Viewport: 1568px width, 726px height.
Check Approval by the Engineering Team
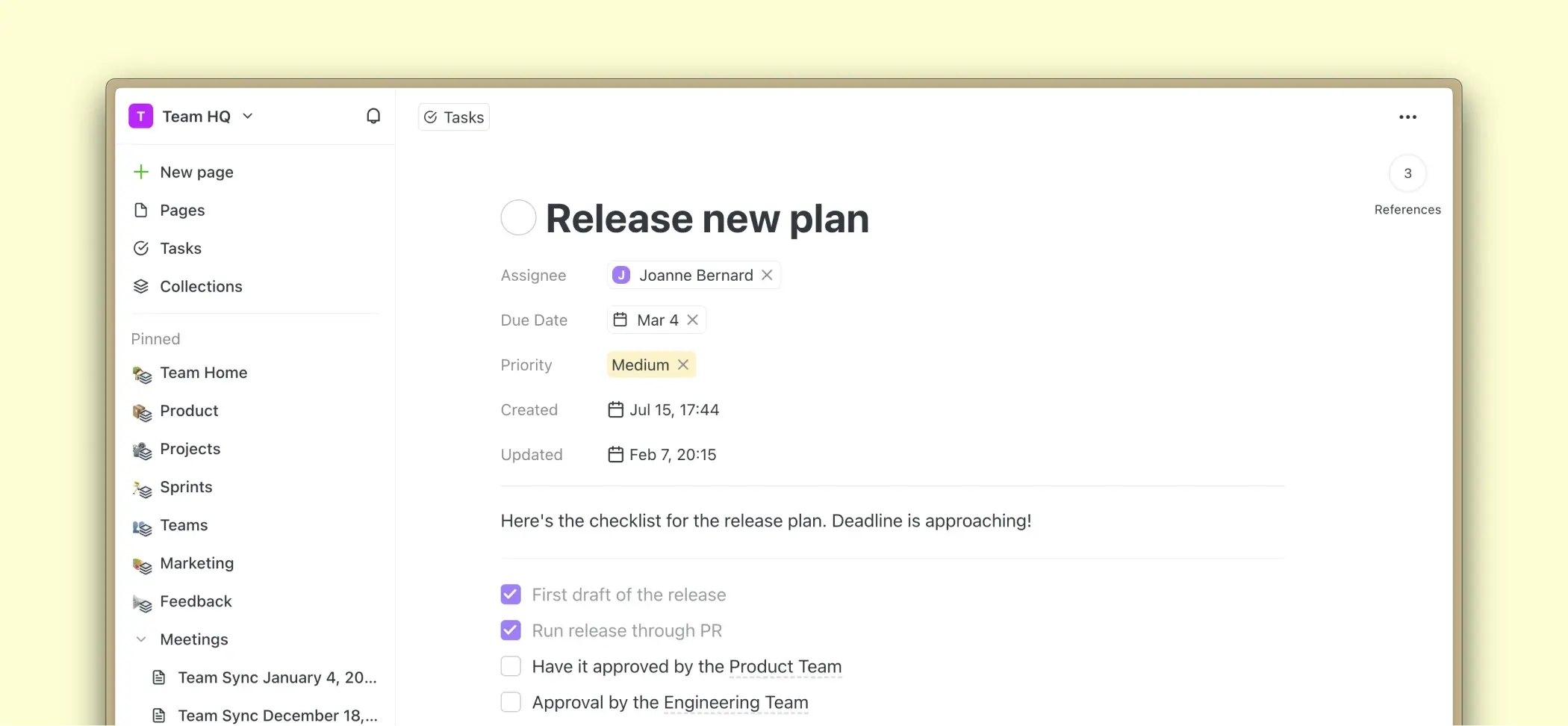[511, 702]
